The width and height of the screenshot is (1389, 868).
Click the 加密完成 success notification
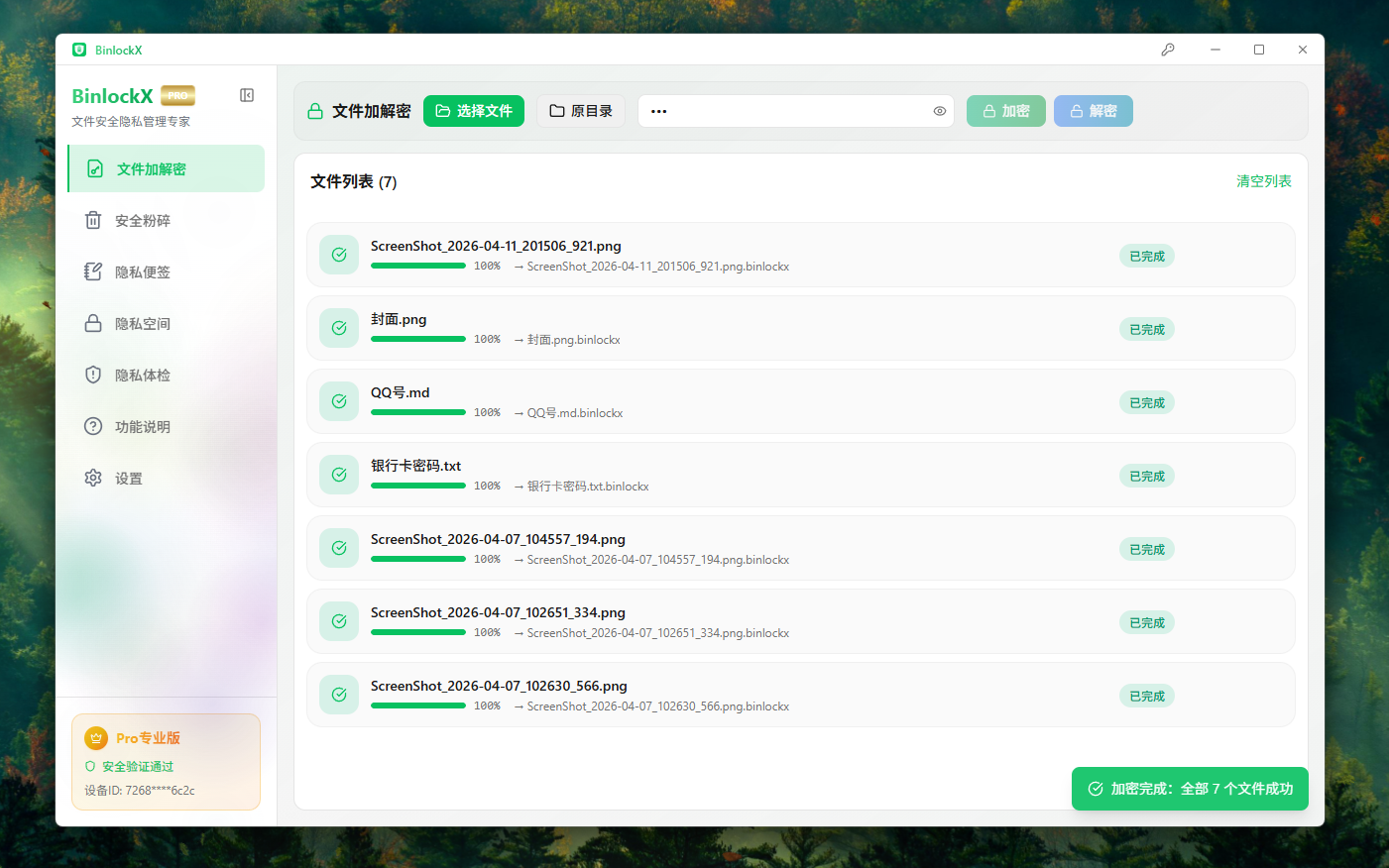[x=1190, y=789]
